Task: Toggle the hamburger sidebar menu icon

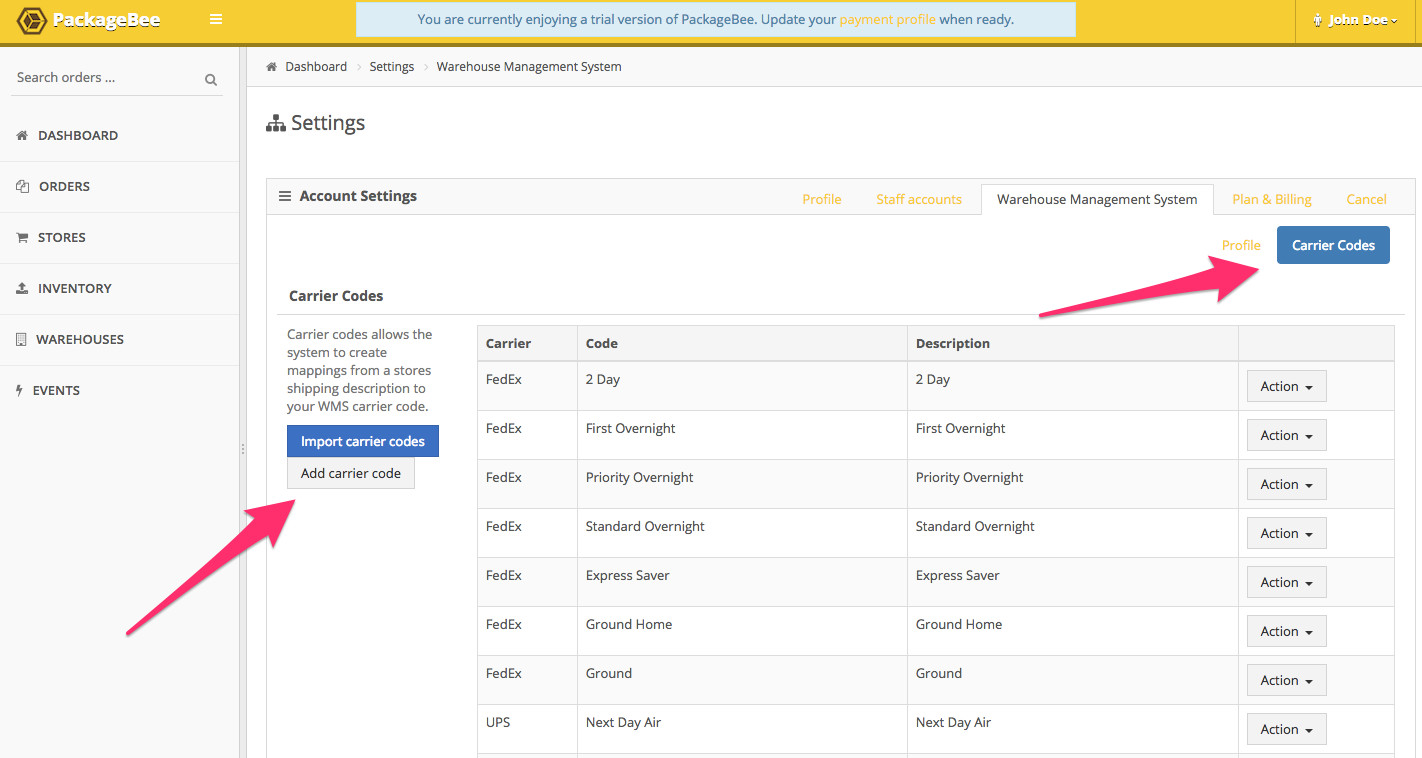Action: coord(216,19)
